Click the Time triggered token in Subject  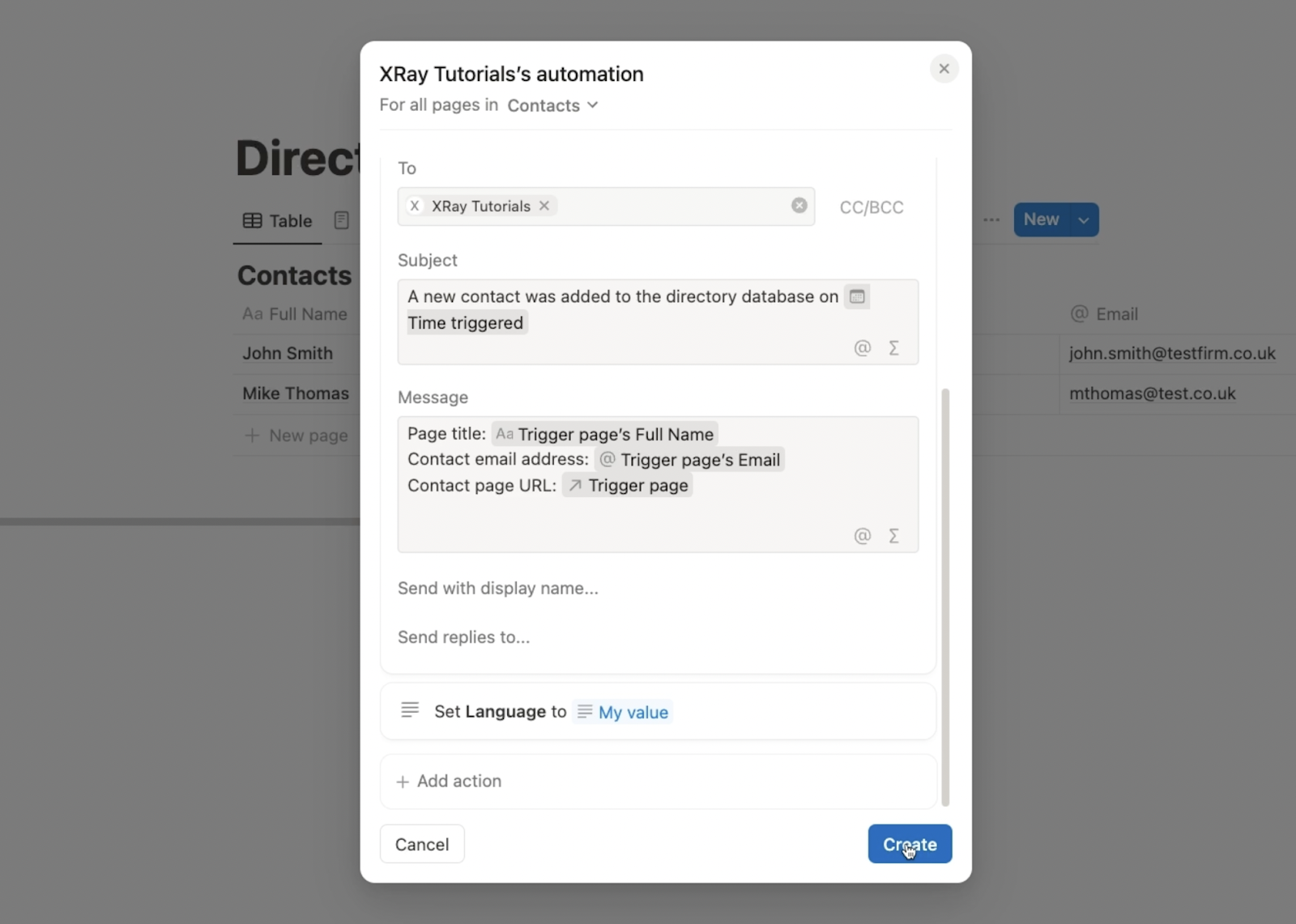[466, 323]
